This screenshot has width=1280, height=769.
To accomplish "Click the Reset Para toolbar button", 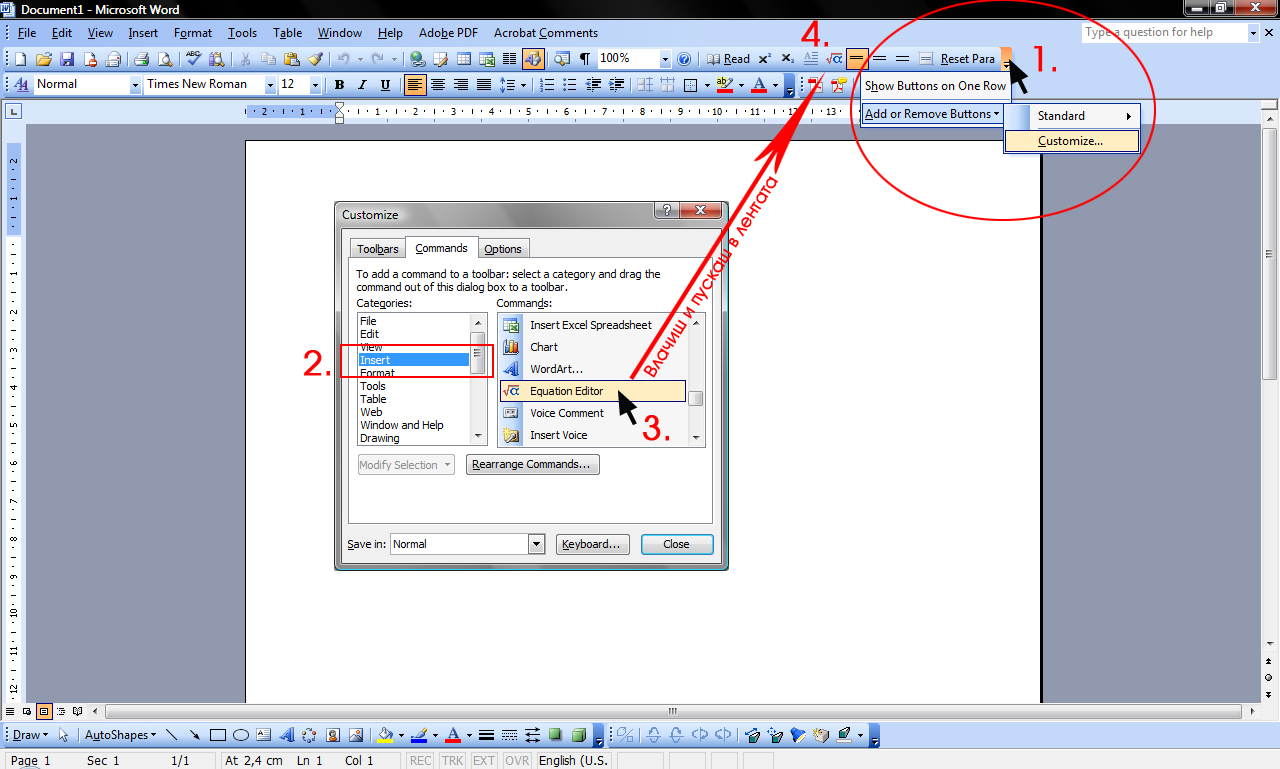I will 968,59.
